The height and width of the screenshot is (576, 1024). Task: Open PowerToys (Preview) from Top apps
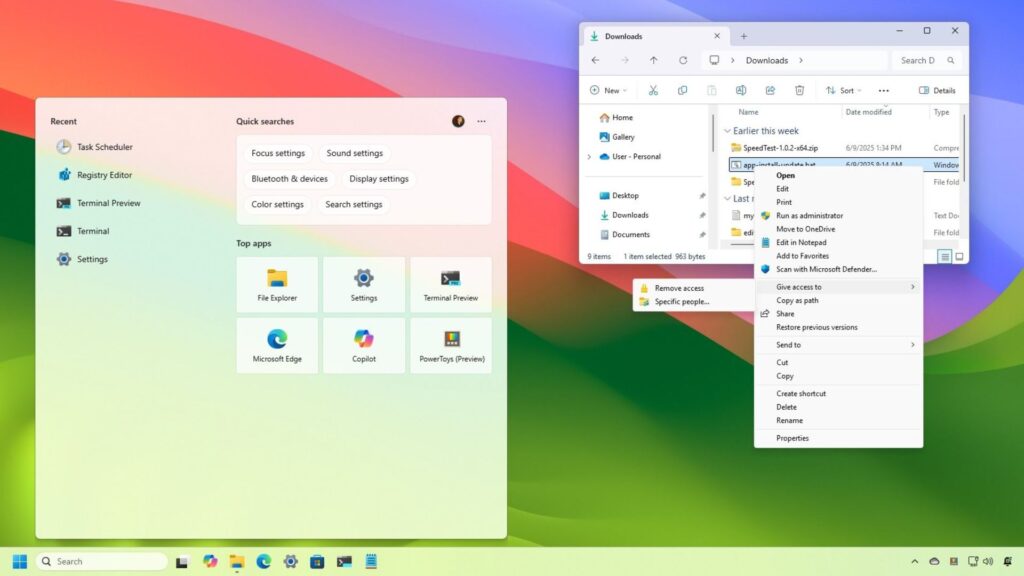pyautogui.click(x=451, y=345)
